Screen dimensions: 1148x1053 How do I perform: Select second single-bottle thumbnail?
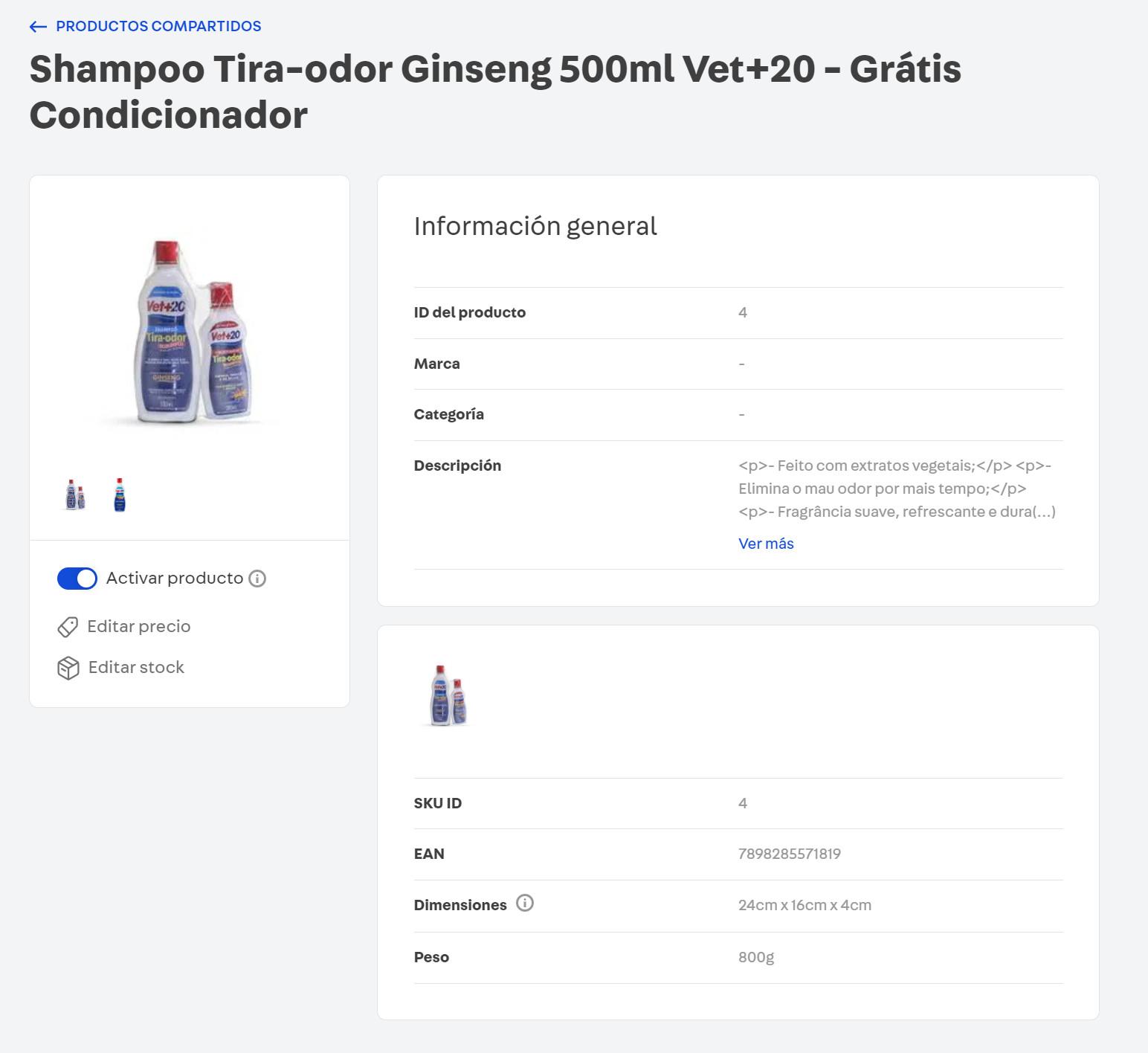click(x=120, y=495)
